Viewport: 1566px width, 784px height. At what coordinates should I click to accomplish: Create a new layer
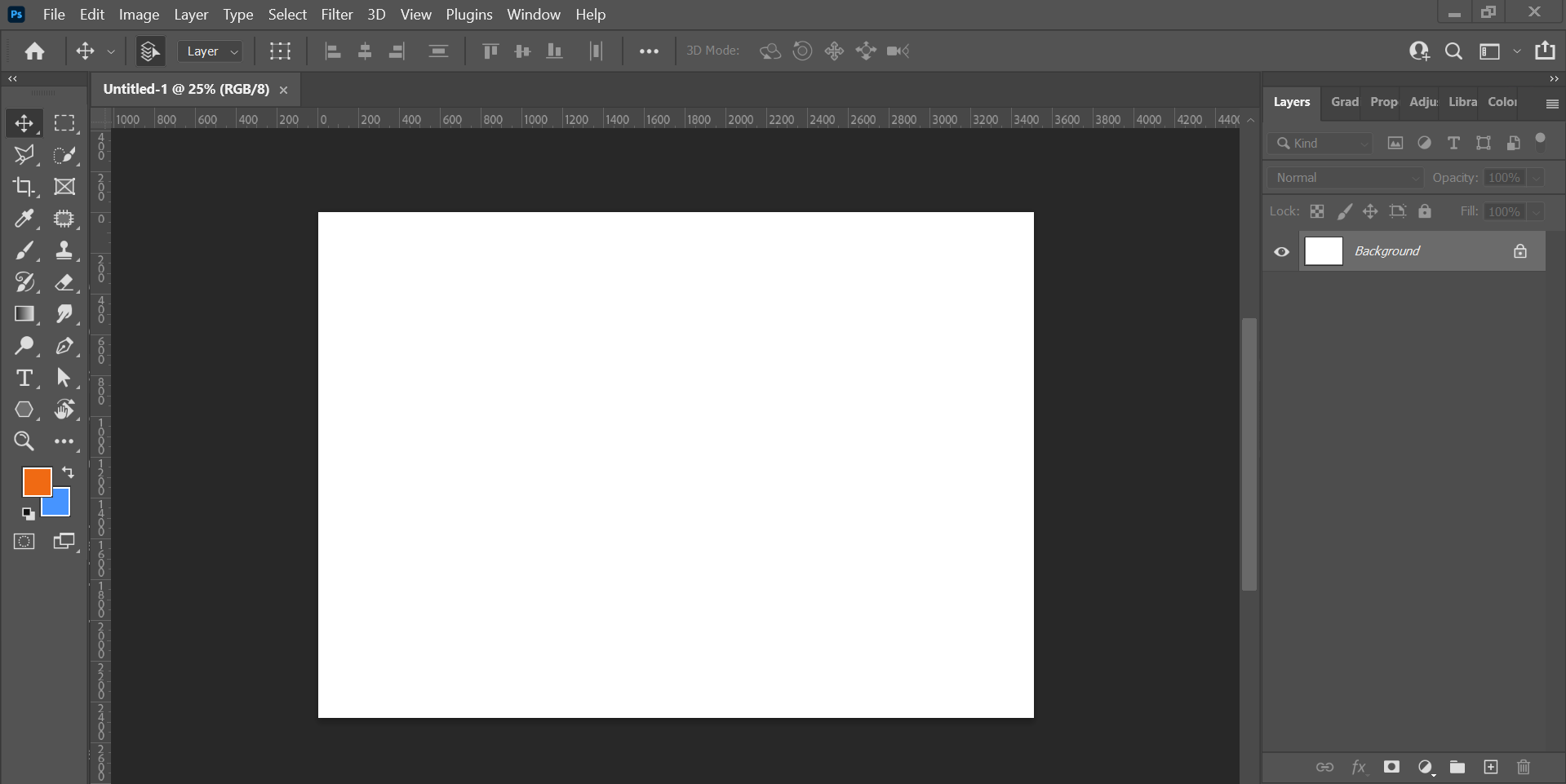coord(1490,767)
